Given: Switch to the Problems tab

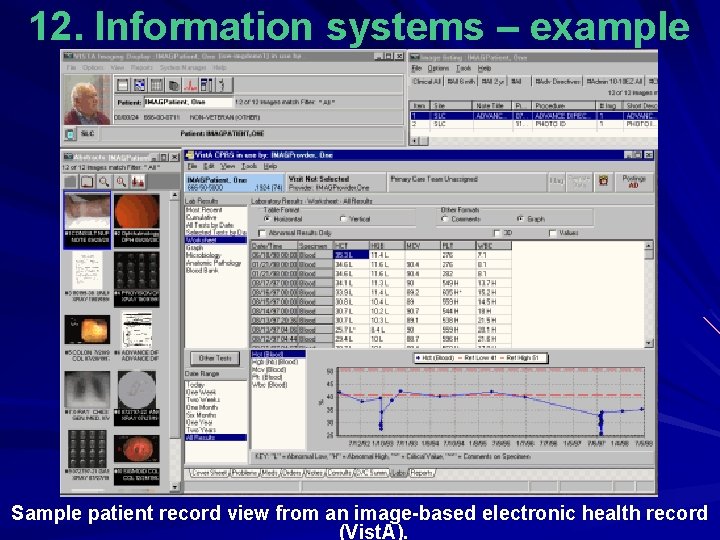Looking at the screenshot, I should click(x=245, y=473).
